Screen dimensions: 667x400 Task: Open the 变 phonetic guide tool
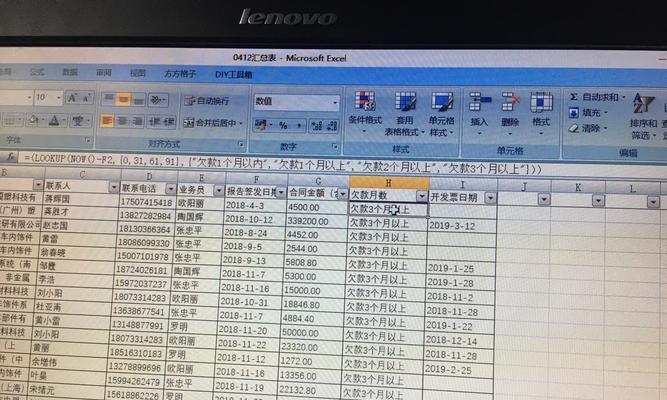78,121
